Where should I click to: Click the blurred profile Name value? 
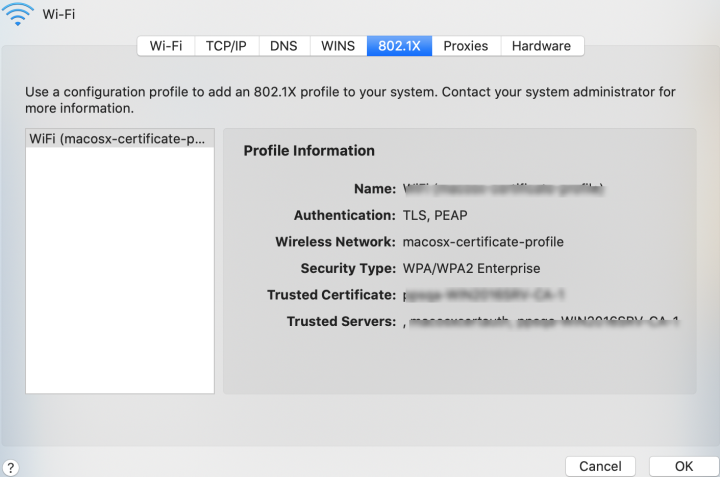pyautogui.click(x=503, y=188)
